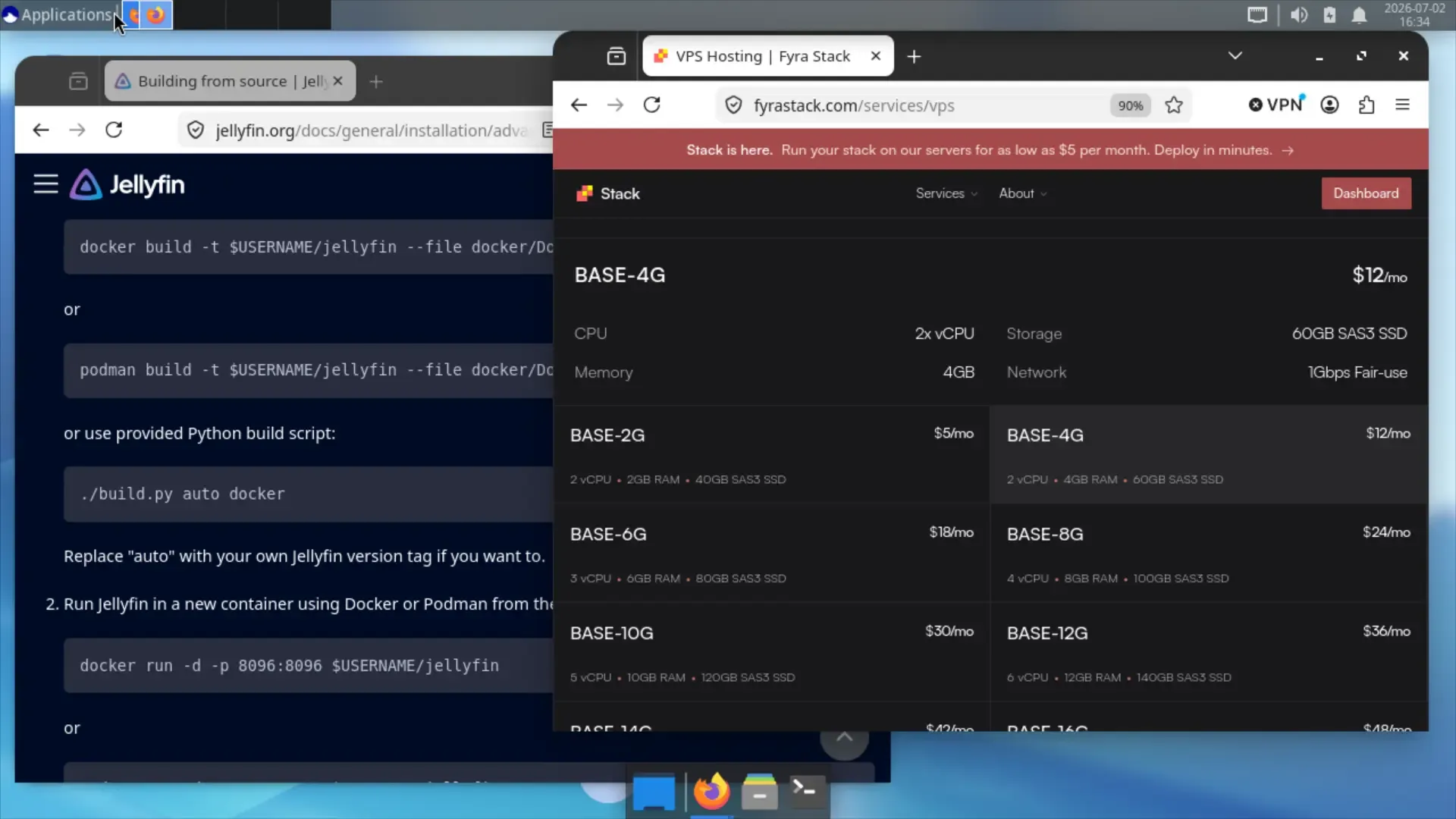Select the BASE-4G $12/mo plan card
This screenshot has height=819, width=1456.
click(1209, 455)
